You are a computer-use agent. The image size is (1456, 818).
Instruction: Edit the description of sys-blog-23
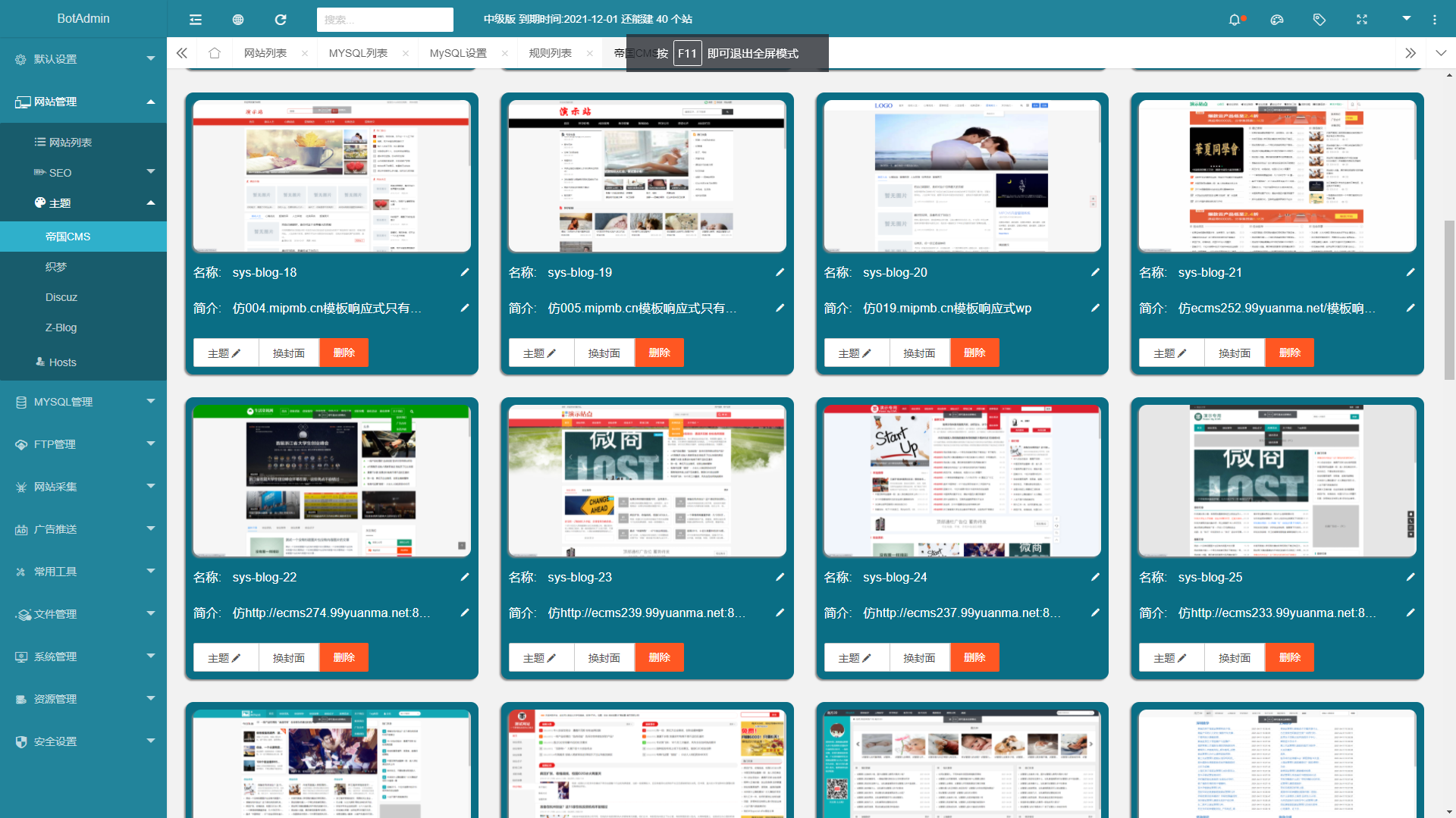[780, 613]
